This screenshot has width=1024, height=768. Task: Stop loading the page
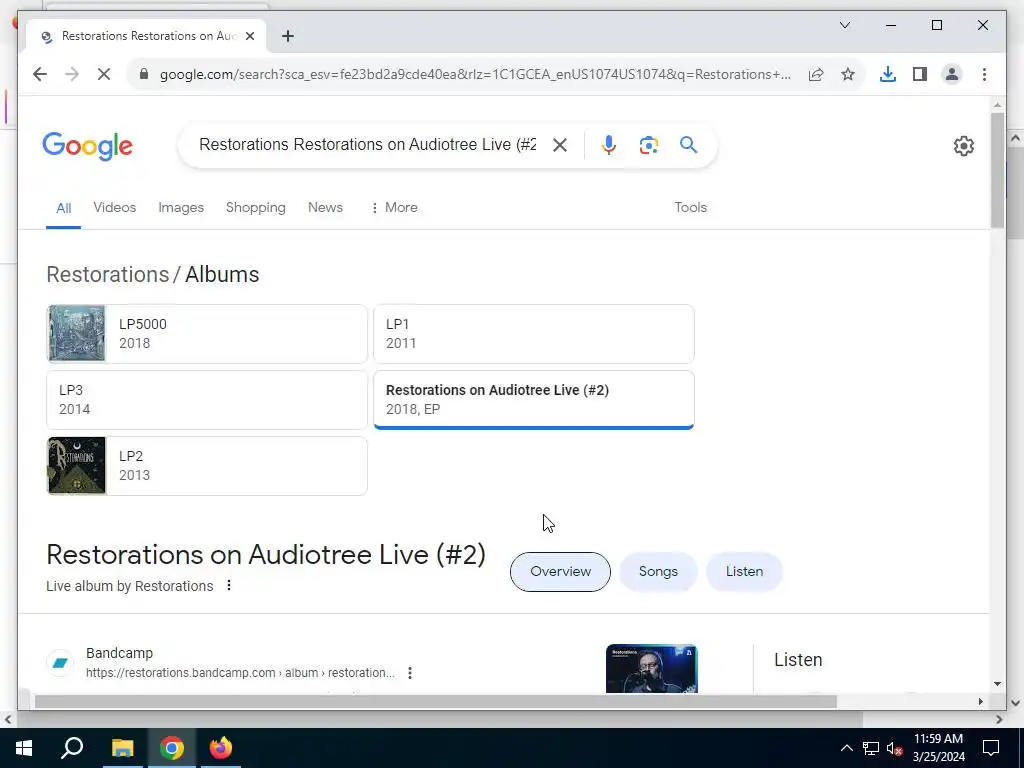pos(104,74)
